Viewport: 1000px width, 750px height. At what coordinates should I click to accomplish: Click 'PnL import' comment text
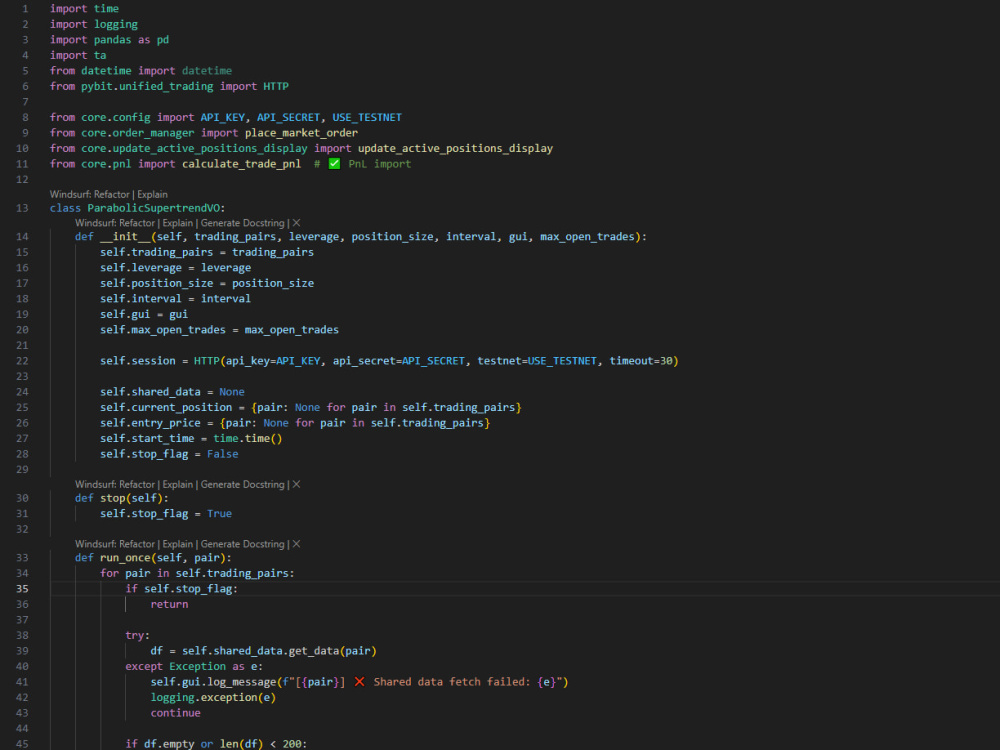click(379, 164)
